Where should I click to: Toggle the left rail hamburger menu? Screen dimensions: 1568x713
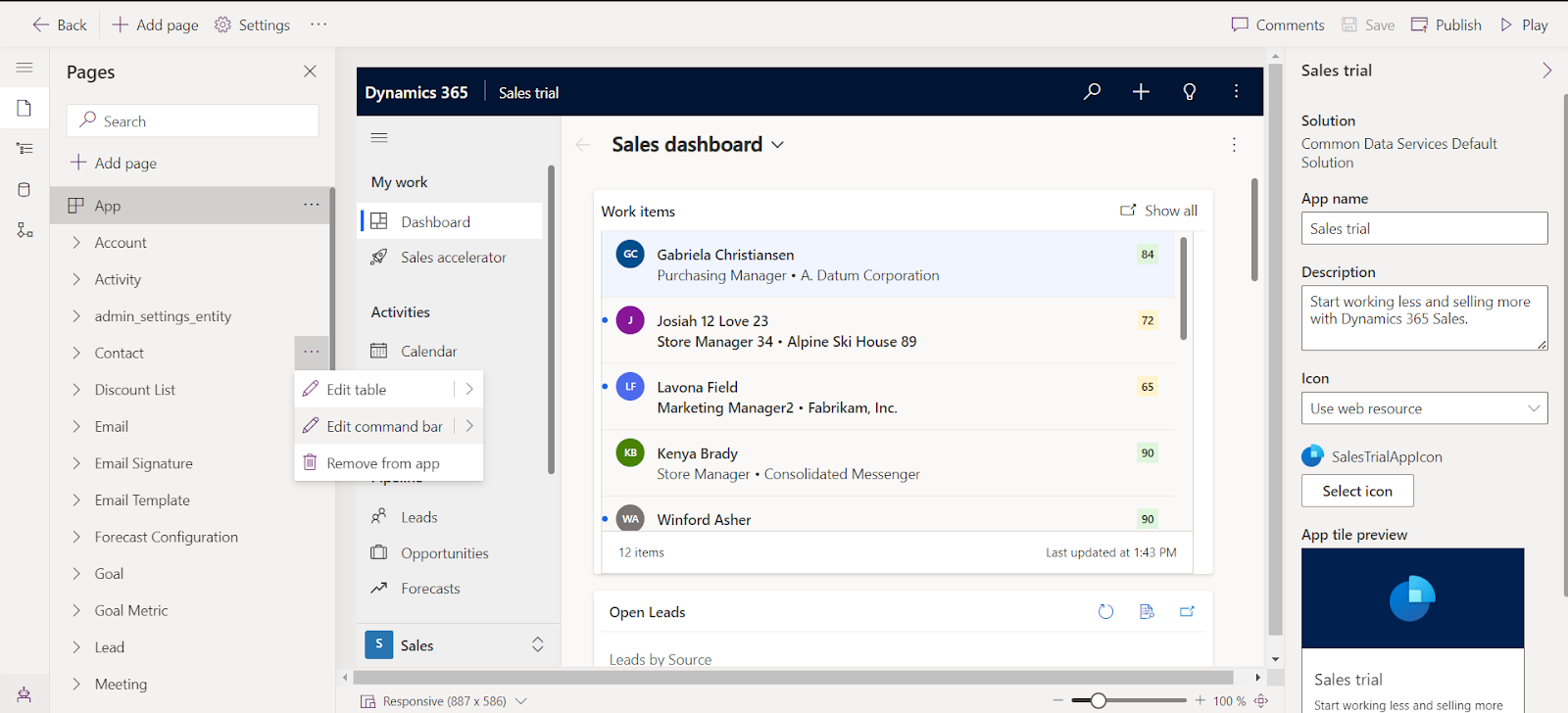24,68
